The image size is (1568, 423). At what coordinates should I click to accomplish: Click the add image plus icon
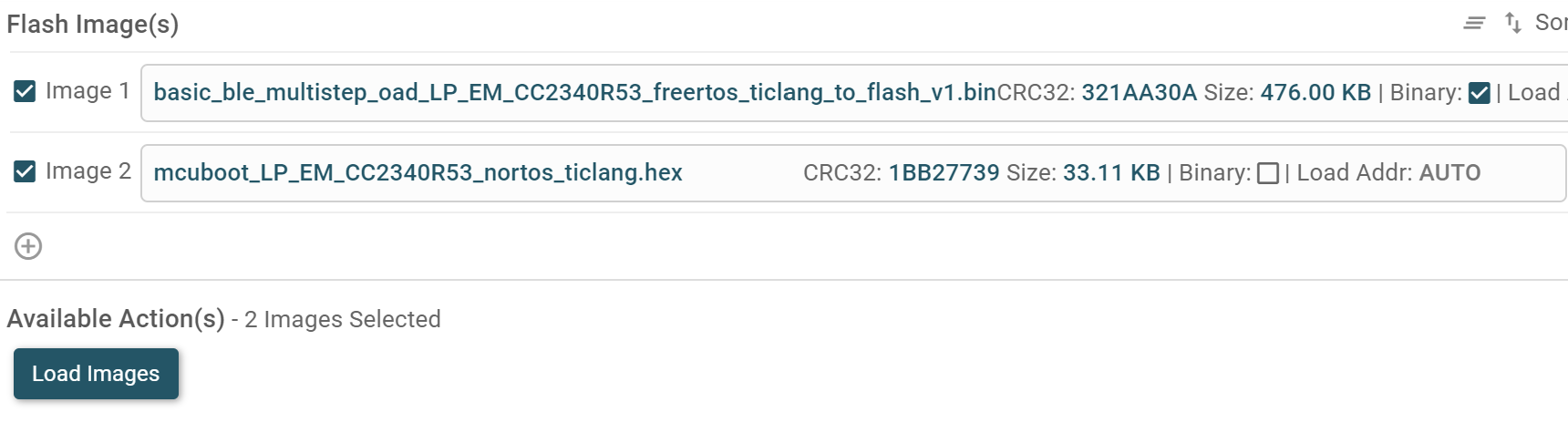(x=28, y=246)
